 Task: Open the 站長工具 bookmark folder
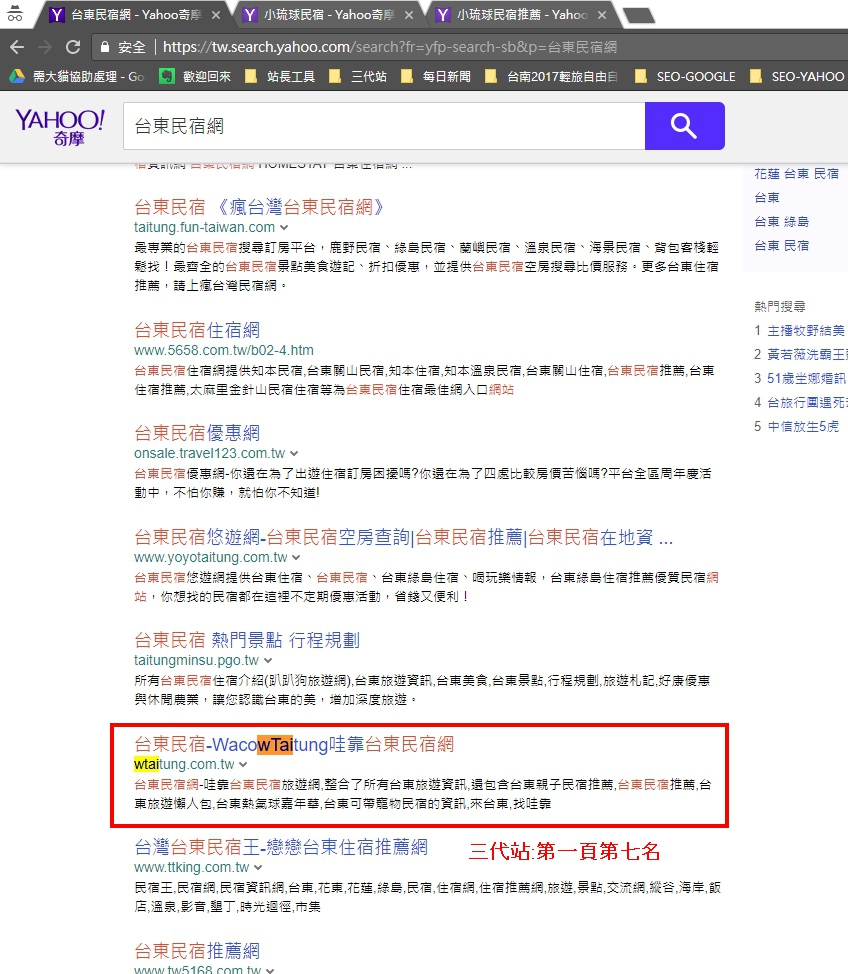click(x=280, y=76)
